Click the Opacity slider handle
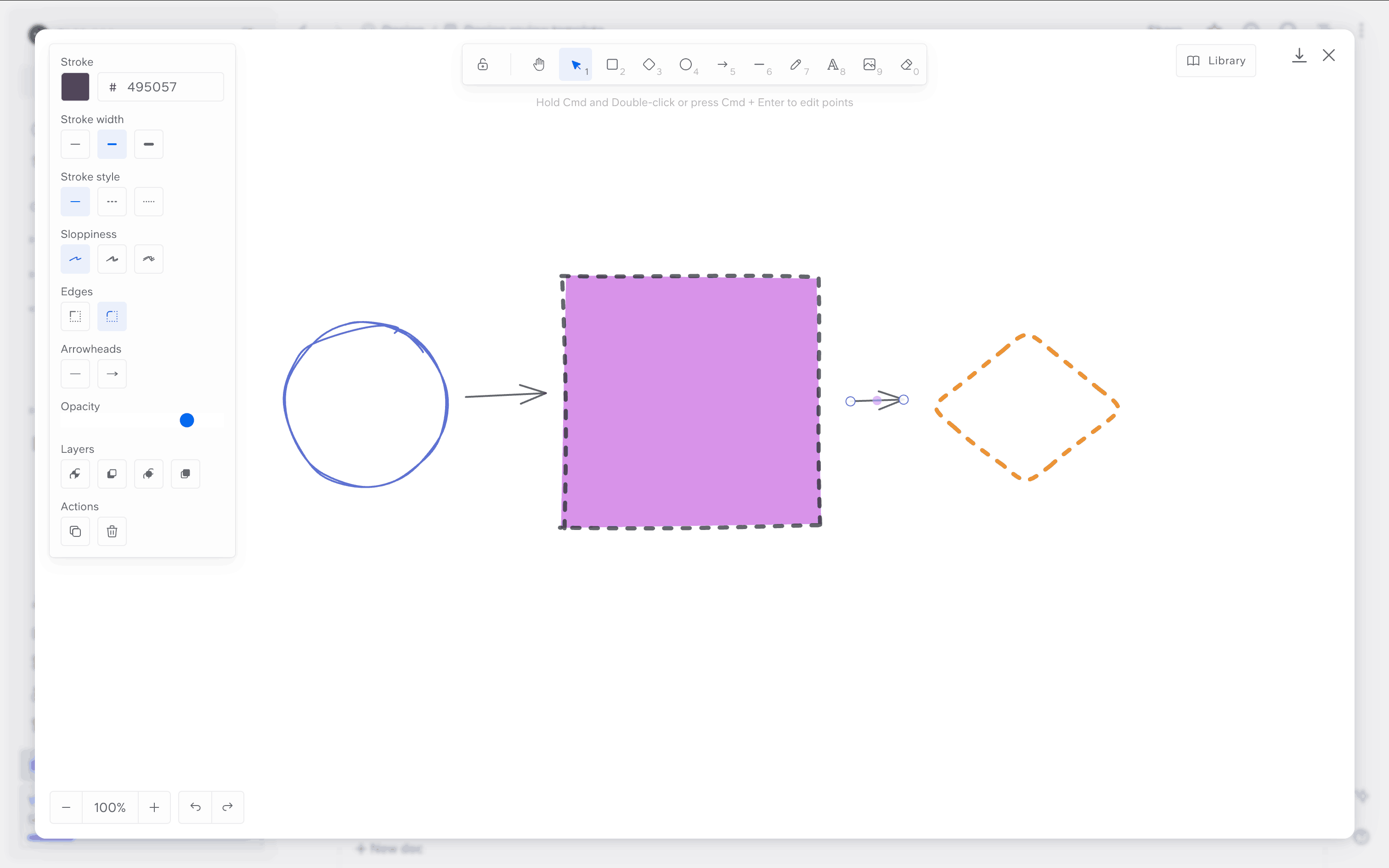 (x=186, y=420)
